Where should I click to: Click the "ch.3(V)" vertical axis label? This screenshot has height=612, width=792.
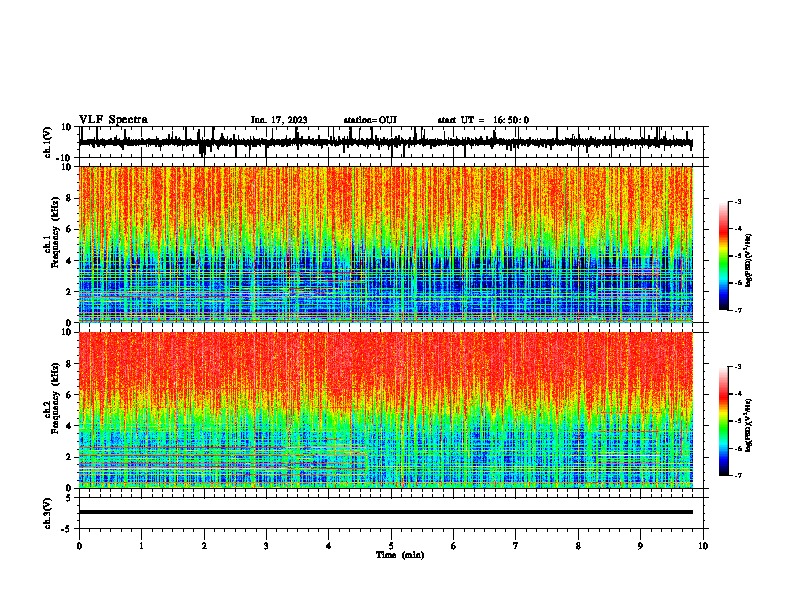[48, 513]
